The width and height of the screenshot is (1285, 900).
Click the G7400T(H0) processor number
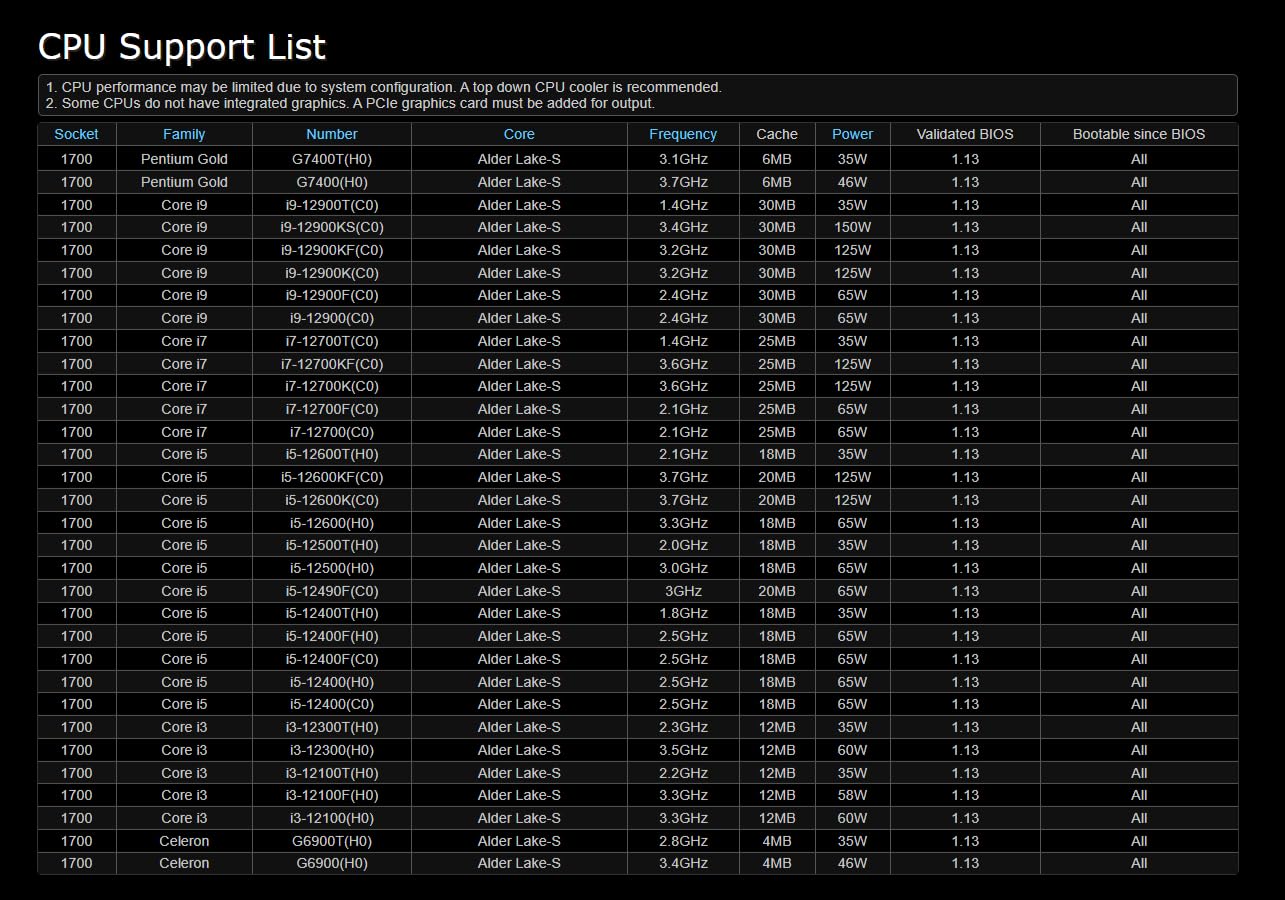[332, 159]
